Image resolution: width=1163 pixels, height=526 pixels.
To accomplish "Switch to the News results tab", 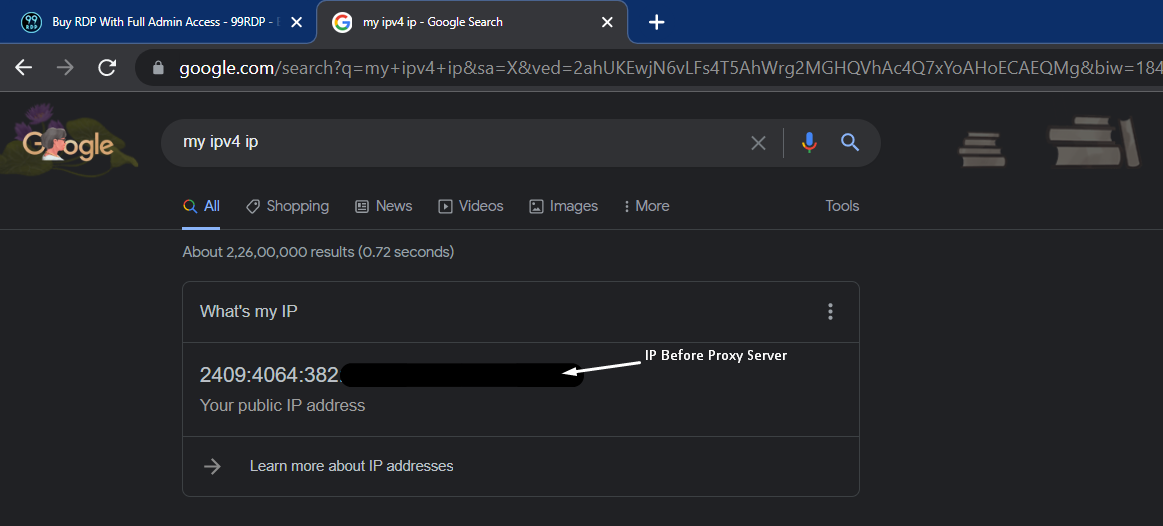I will [384, 206].
